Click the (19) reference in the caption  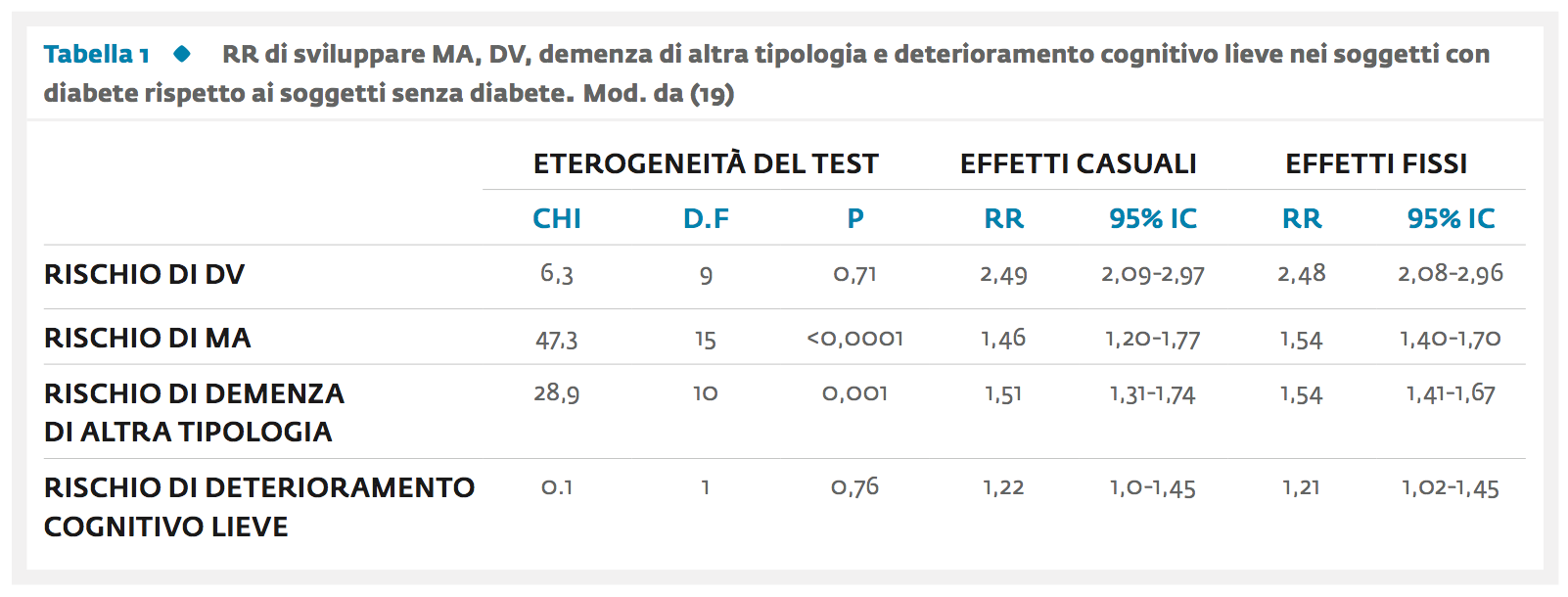tap(712, 94)
